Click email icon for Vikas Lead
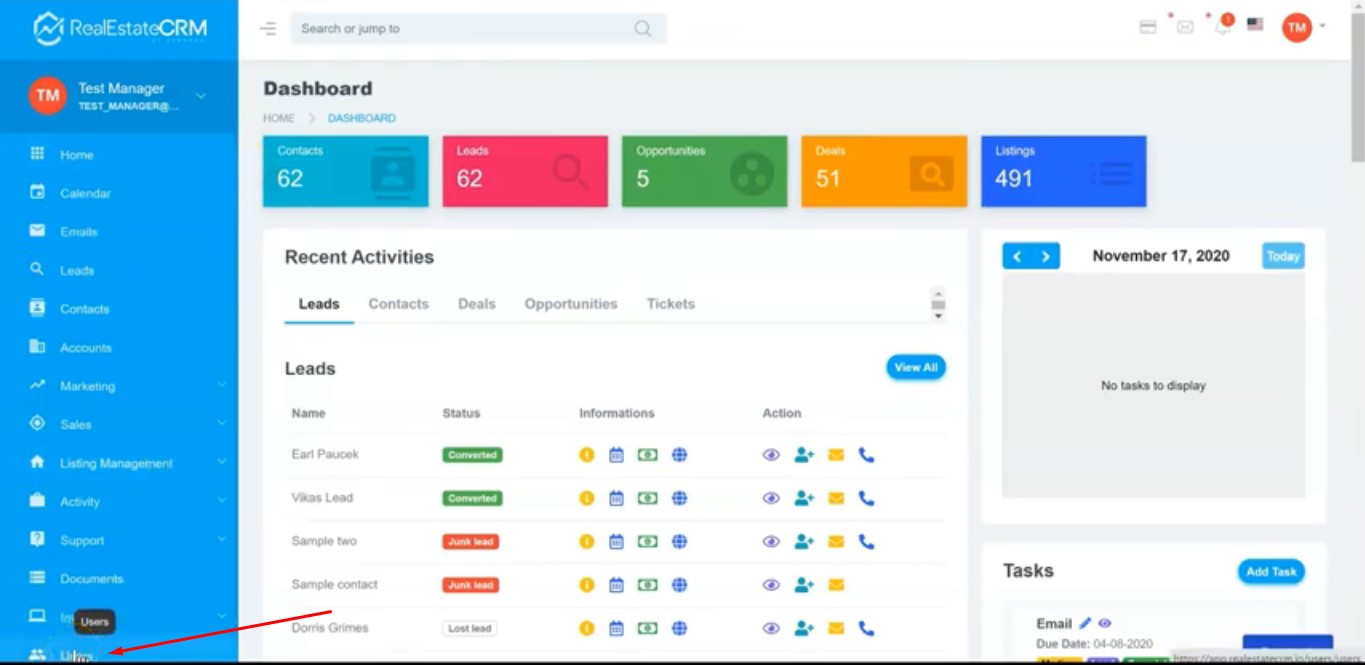The image size is (1365, 665). (x=836, y=498)
